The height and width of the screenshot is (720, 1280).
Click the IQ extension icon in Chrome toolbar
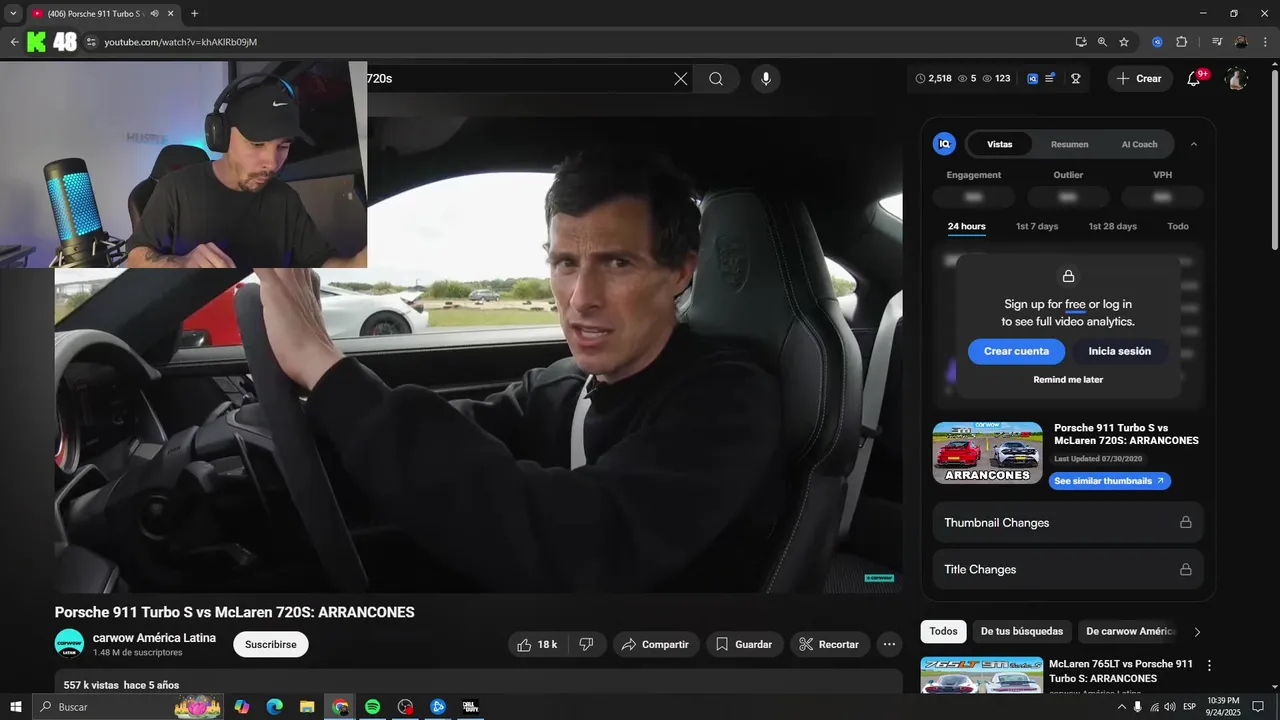(1157, 42)
